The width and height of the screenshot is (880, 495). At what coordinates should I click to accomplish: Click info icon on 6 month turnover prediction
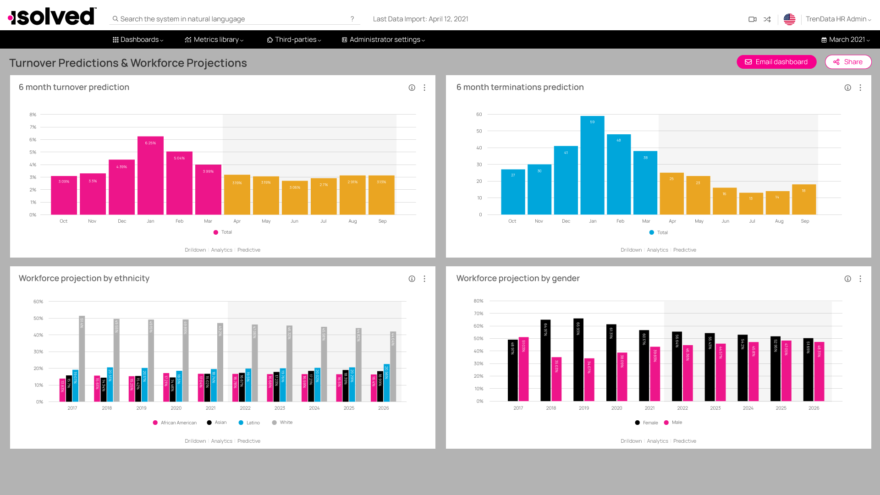click(x=411, y=88)
